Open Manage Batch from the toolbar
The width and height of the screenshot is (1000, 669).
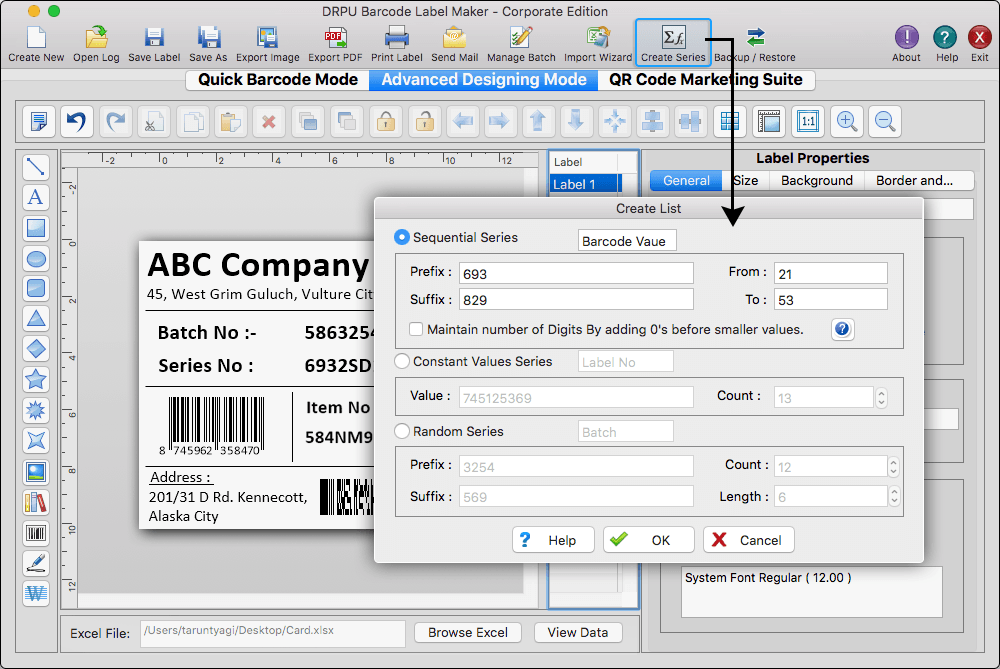(521, 43)
